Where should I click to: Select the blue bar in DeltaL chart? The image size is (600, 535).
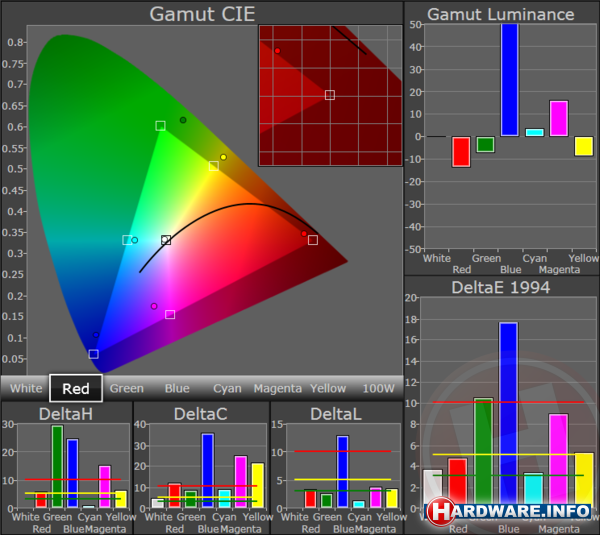coord(342,472)
